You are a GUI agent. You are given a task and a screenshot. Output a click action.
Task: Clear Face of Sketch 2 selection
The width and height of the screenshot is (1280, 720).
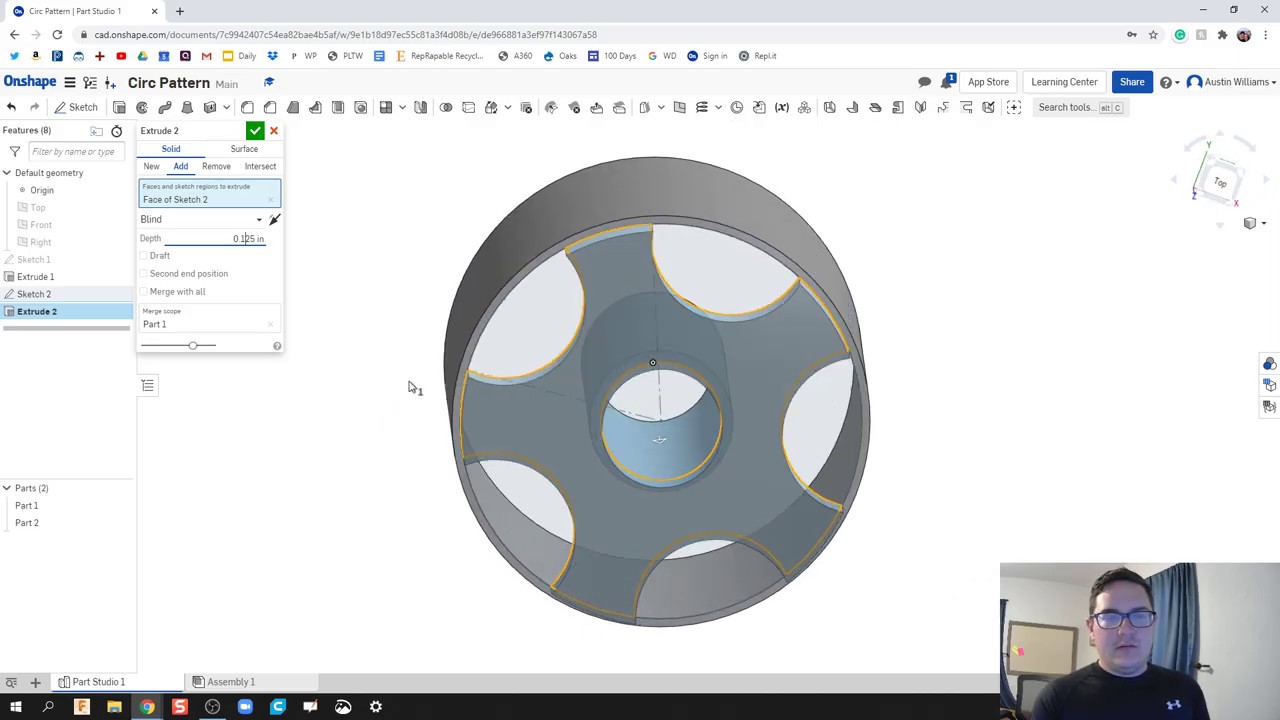coord(271,200)
